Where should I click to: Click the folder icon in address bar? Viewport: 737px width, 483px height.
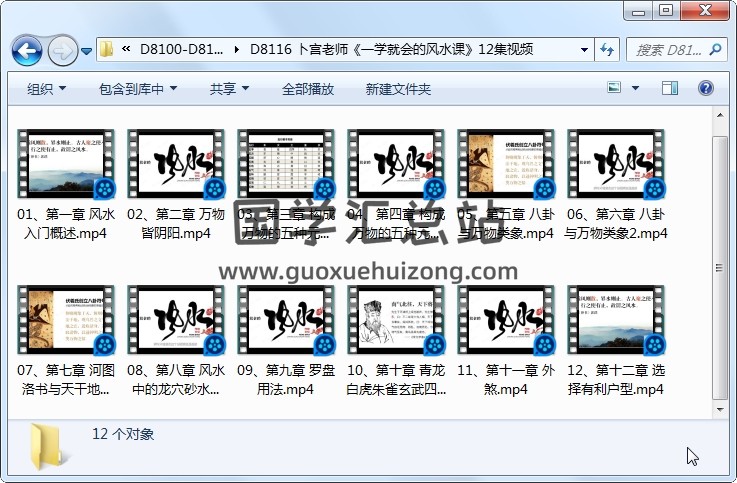[x=106, y=49]
